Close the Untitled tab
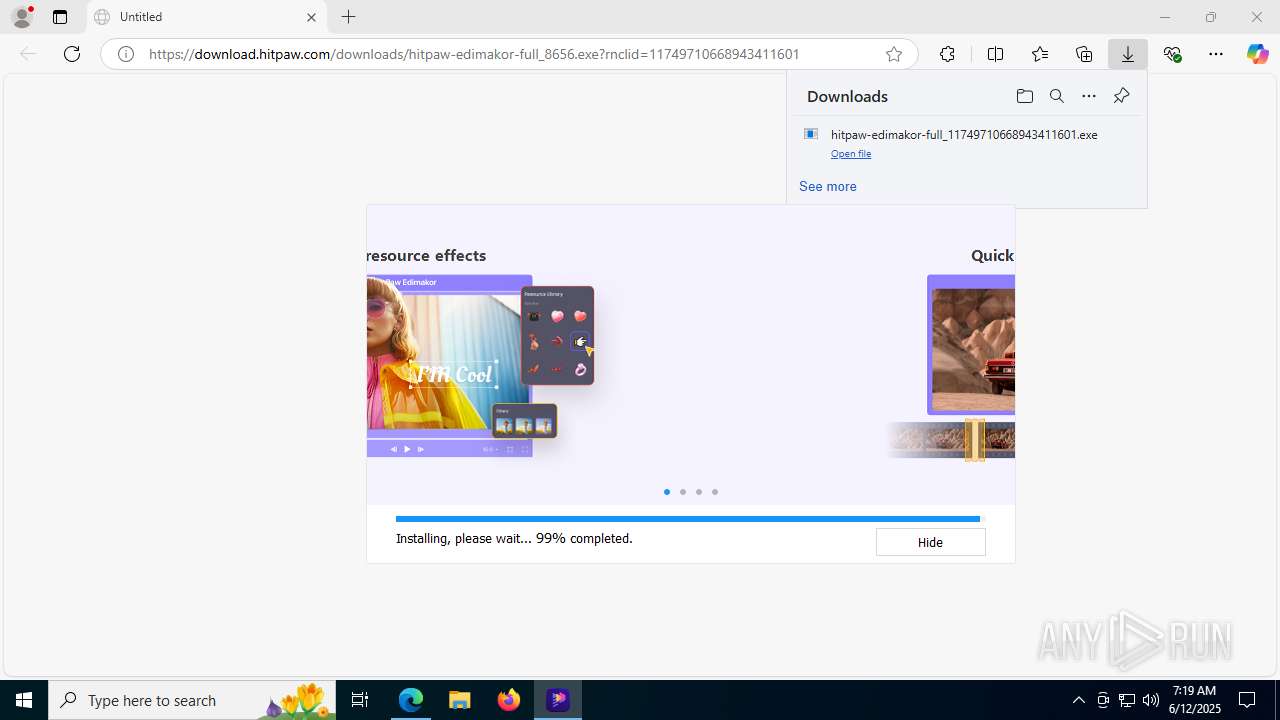This screenshot has width=1280, height=720. point(311,17)
